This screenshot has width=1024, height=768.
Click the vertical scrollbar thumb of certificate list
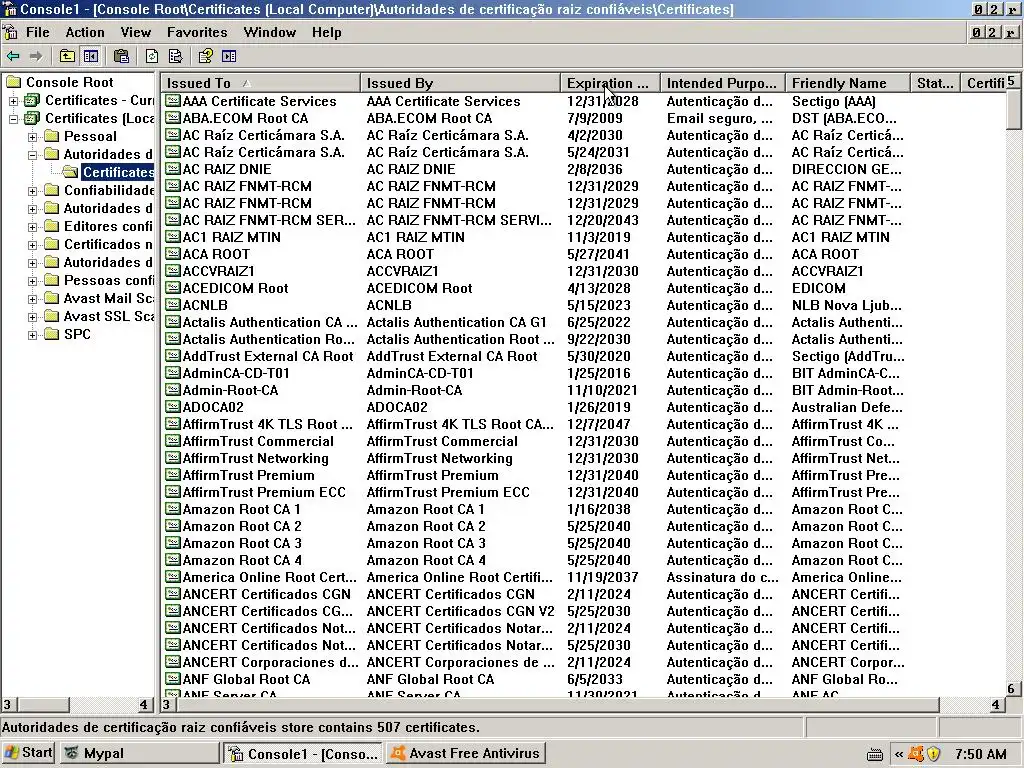[x=1014, y=109]
